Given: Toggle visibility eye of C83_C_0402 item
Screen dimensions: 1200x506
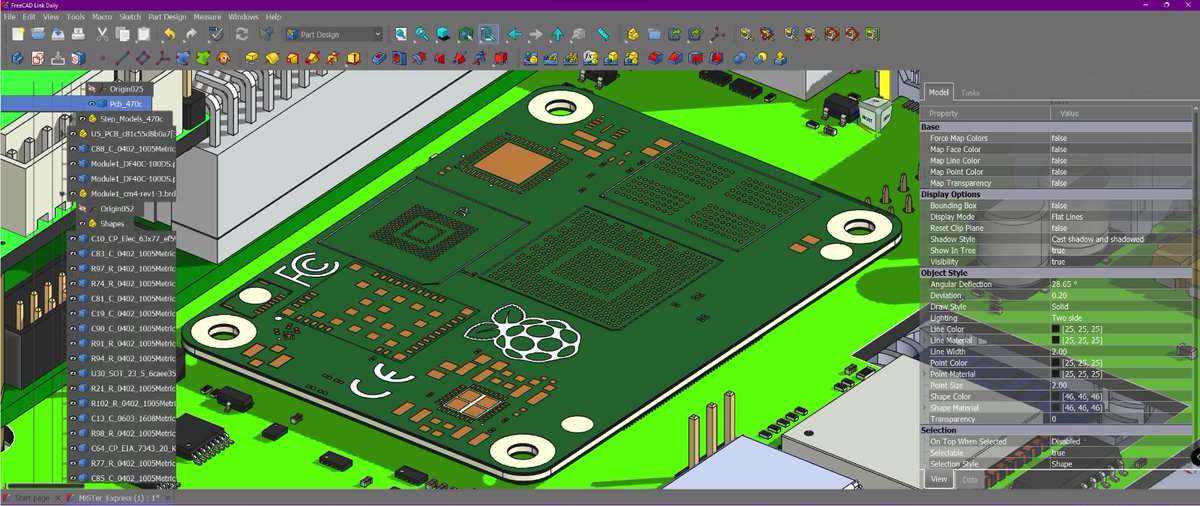Looking at the screenshot, I should click(x=72, y=254).
